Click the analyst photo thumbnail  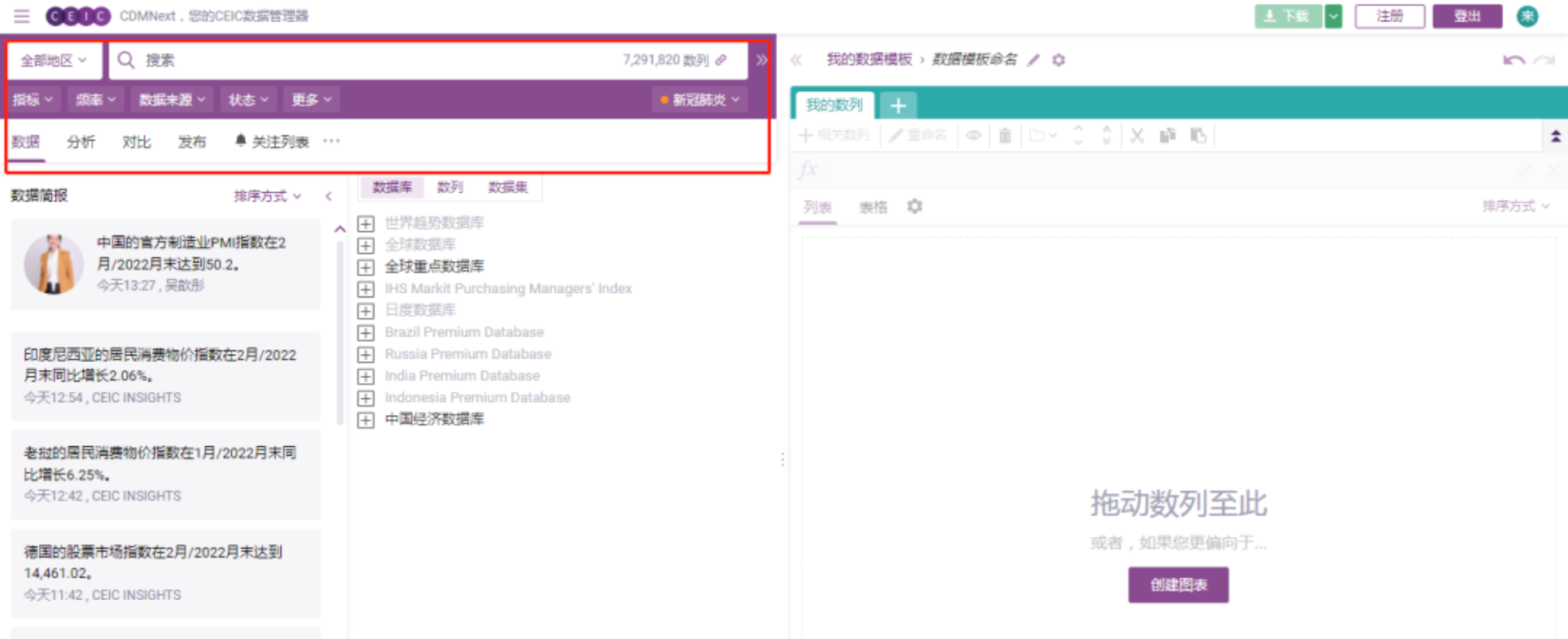(53, 264)
